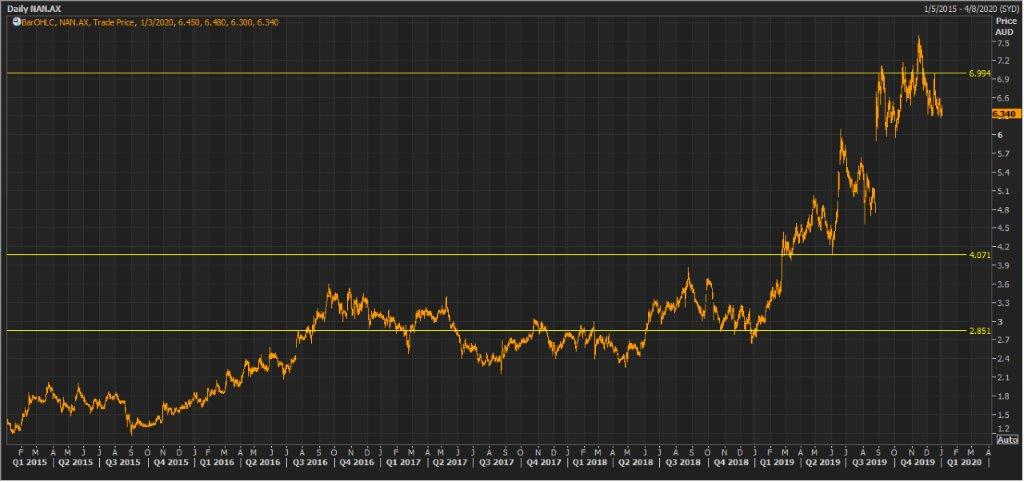Select the 2.851 horizontal line label
Viewport: 1024px width, 482px height.
click(980, 330)
